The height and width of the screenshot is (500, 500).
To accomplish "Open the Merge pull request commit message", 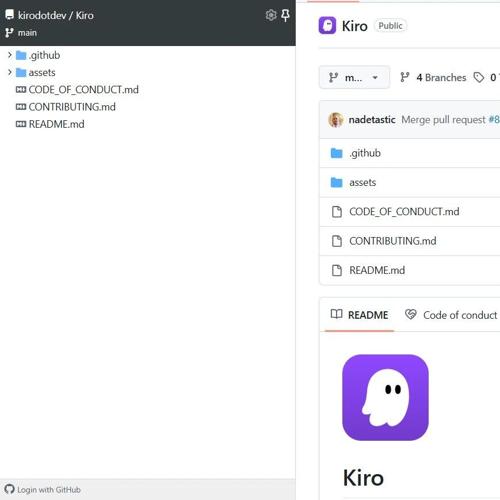I will (443, 120).
